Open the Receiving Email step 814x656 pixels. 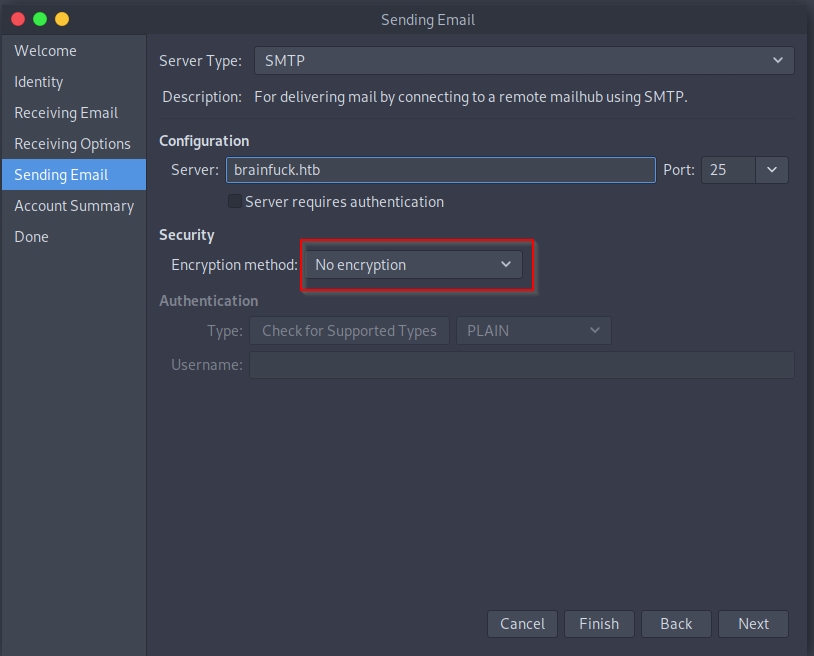pos(66,113)
